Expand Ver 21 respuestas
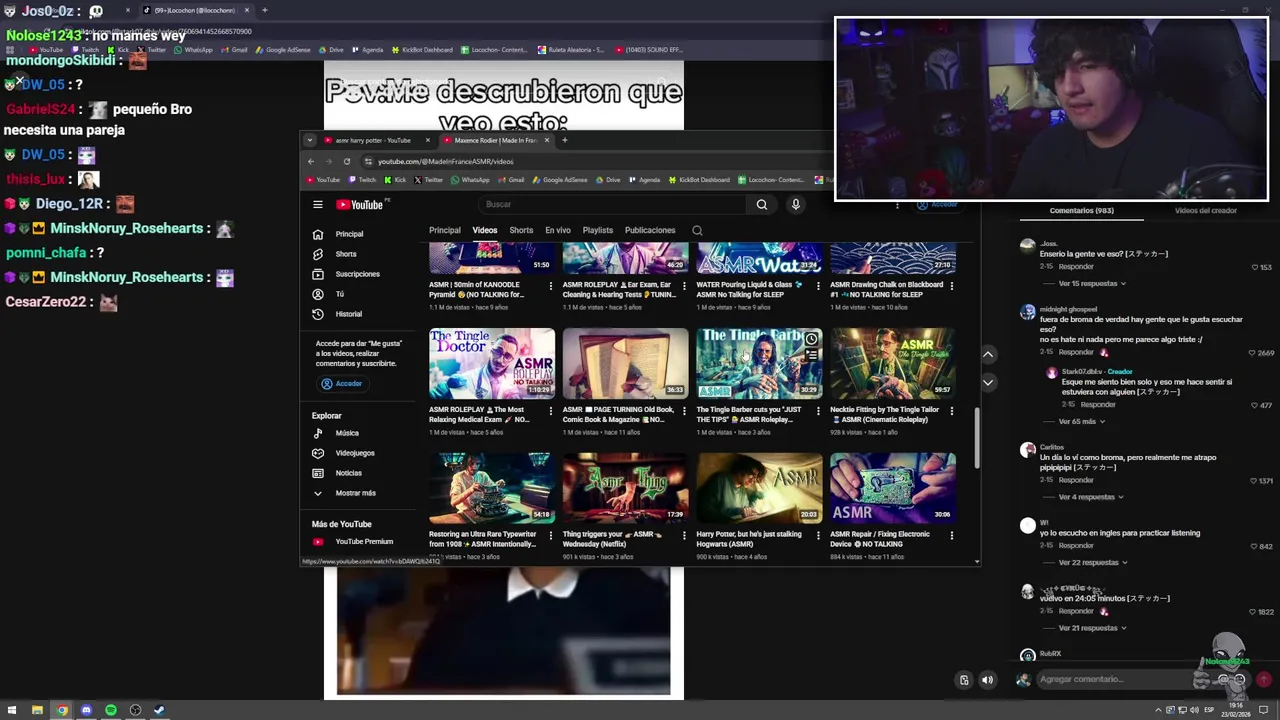Screen dimensions: 1280x720 tap(1092, 628)
